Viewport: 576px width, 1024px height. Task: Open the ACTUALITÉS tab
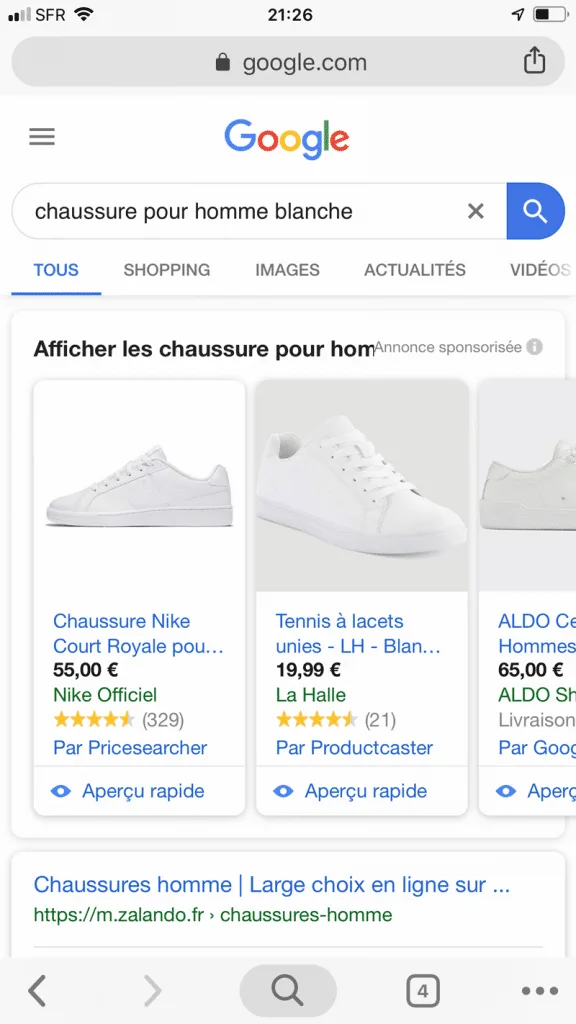point(415,270)
